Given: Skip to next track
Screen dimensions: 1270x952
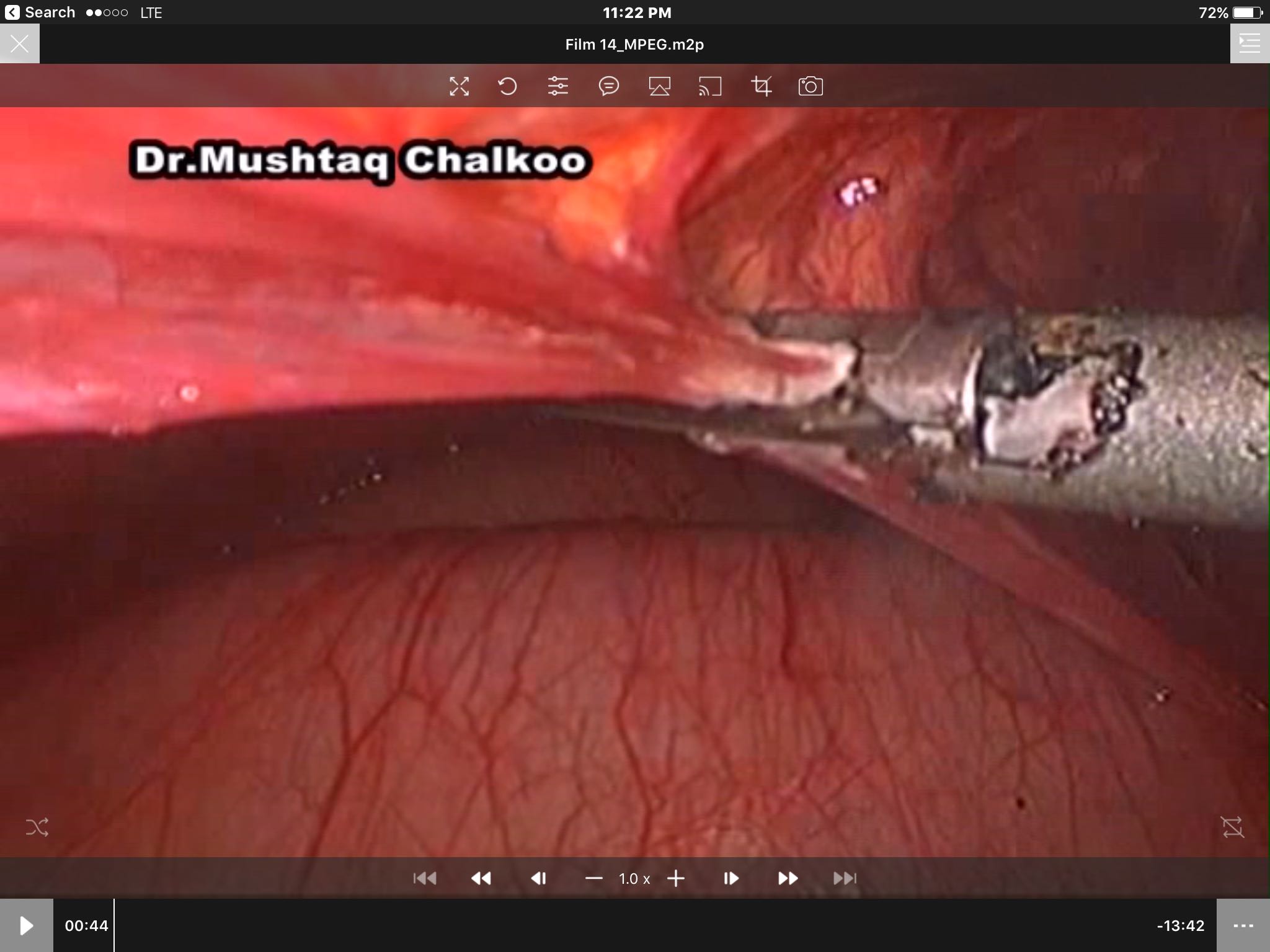Looking at the screenshot, I should (845, 878).
